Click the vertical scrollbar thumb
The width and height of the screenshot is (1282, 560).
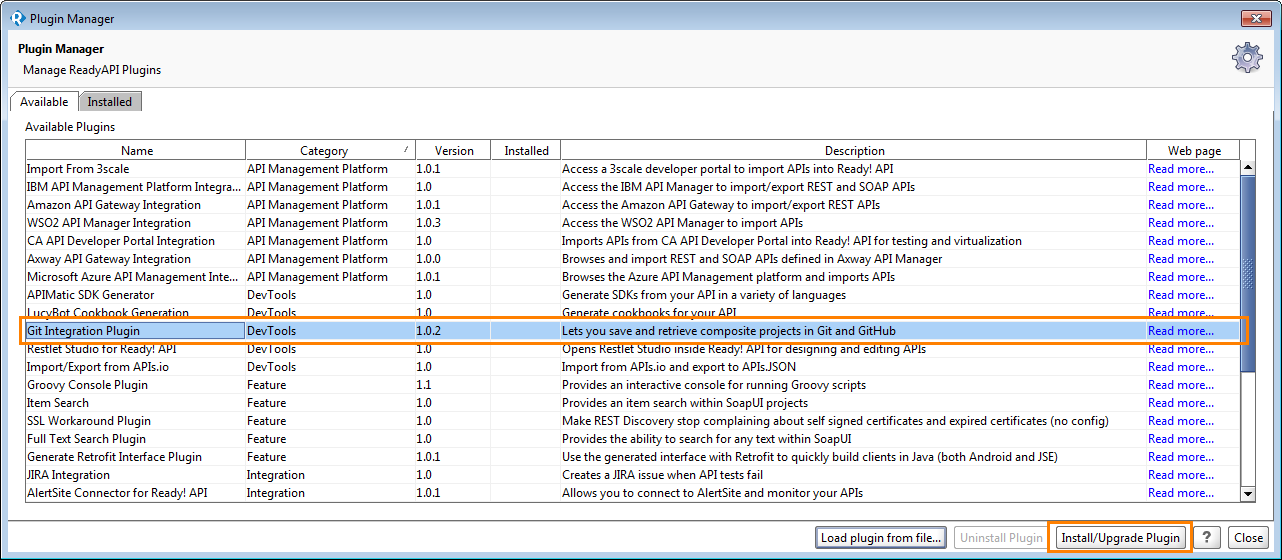pyautogui.click(x=1248, y=275)
